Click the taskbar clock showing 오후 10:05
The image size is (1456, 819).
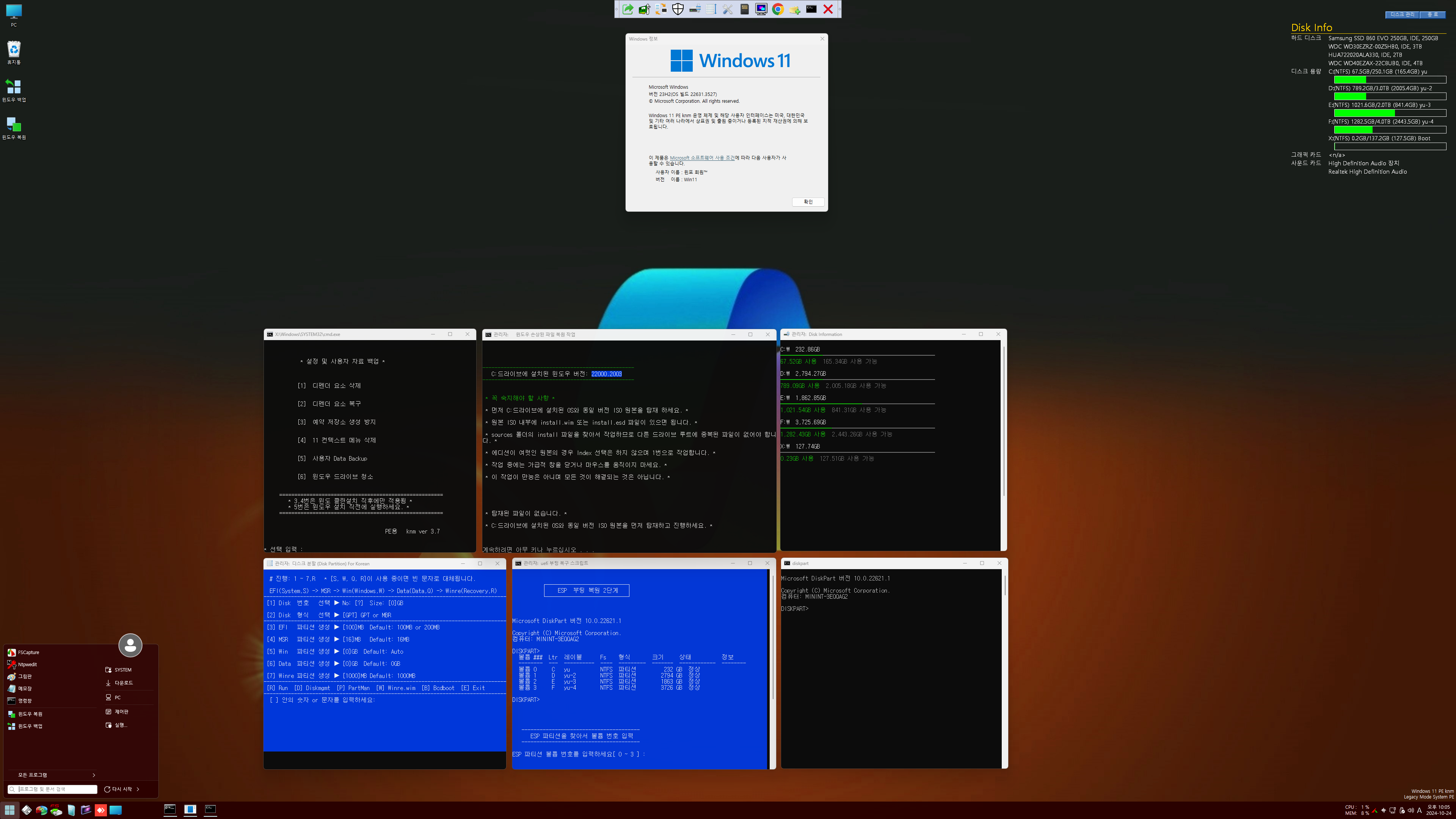pos(1439,810)
